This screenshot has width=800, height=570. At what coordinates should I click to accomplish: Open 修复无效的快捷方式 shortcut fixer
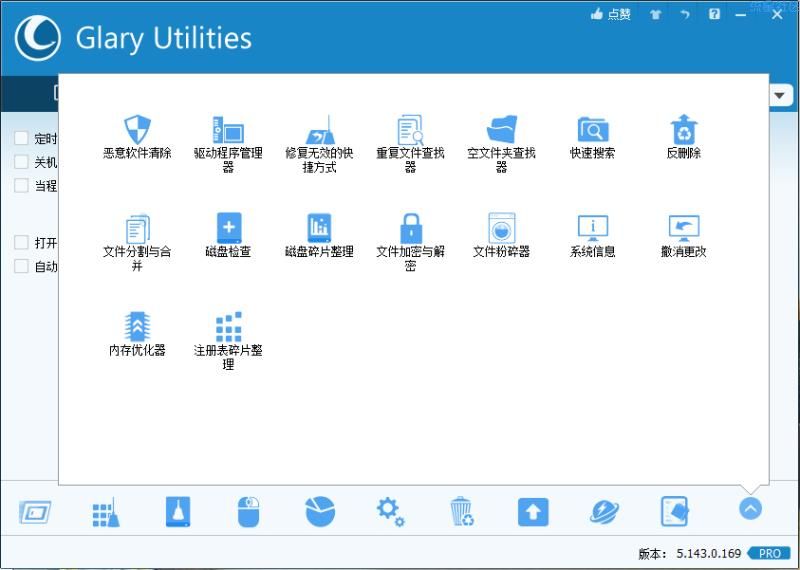(319, 144)
